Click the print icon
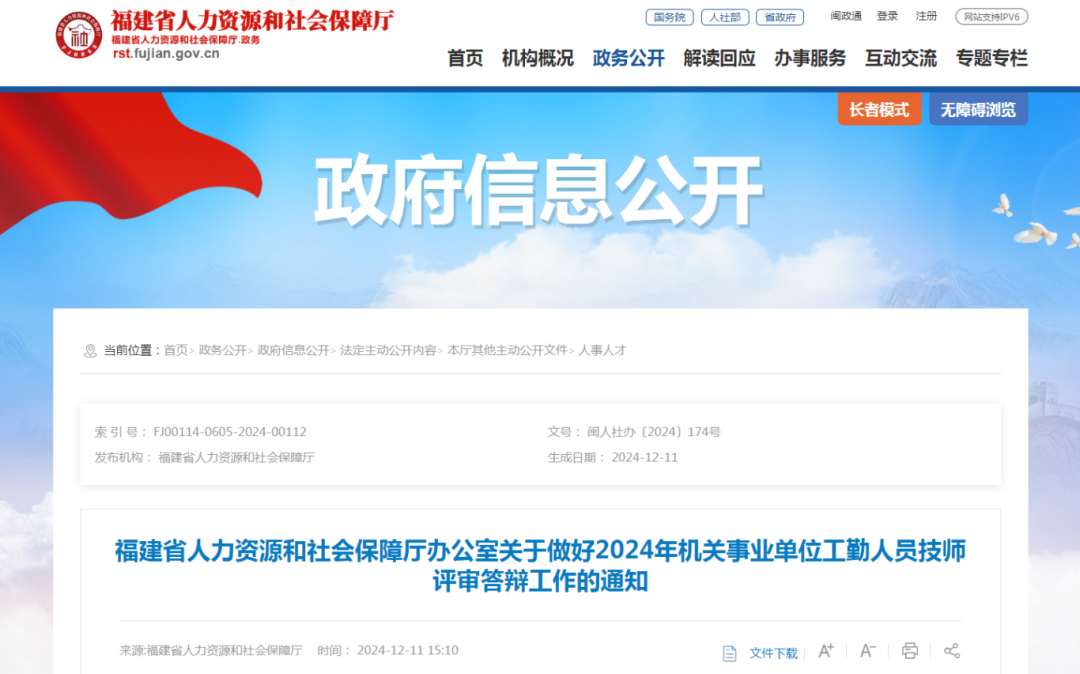This screenshot has width=1080, height=674. click(x=910, y=651)
